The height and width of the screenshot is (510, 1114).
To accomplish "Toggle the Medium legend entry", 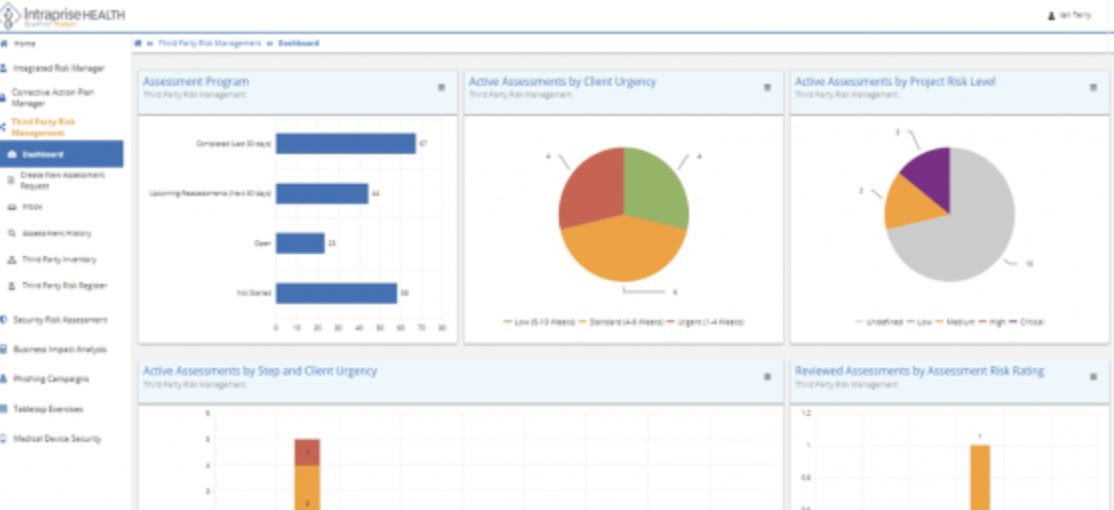I will pos(953,322).
